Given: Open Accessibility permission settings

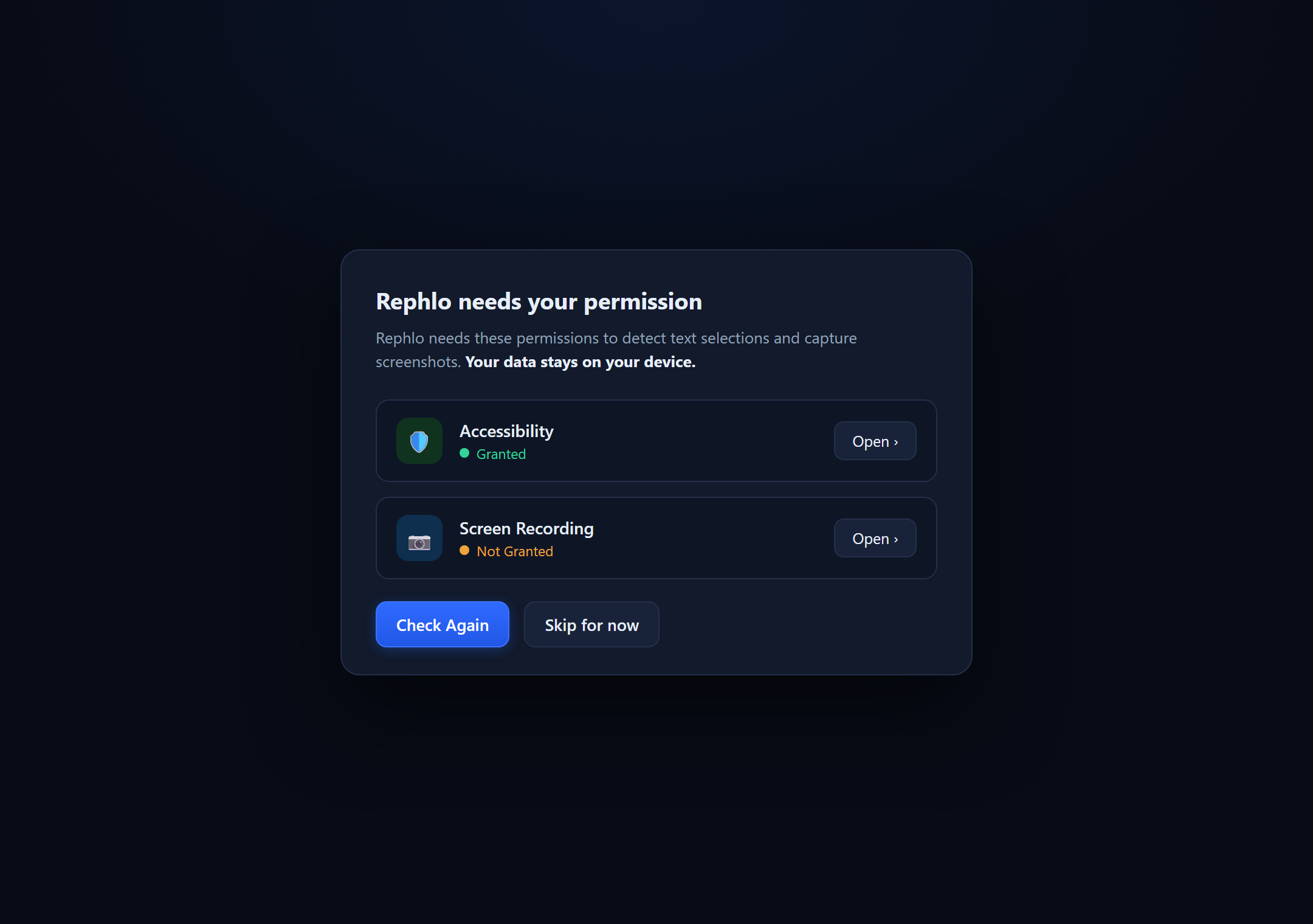Looking at the screenshot, I should coord(875,441).
